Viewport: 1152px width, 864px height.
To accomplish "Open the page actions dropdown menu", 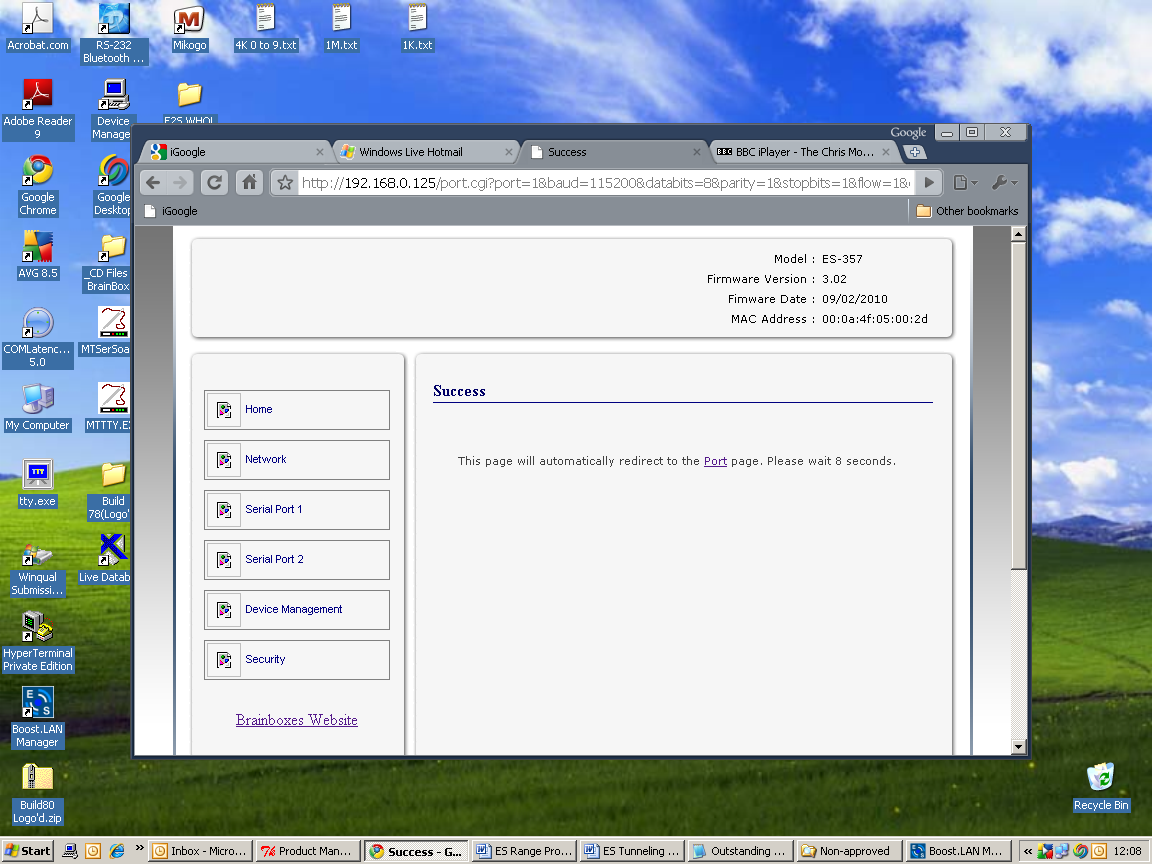I will coord(962,182).
